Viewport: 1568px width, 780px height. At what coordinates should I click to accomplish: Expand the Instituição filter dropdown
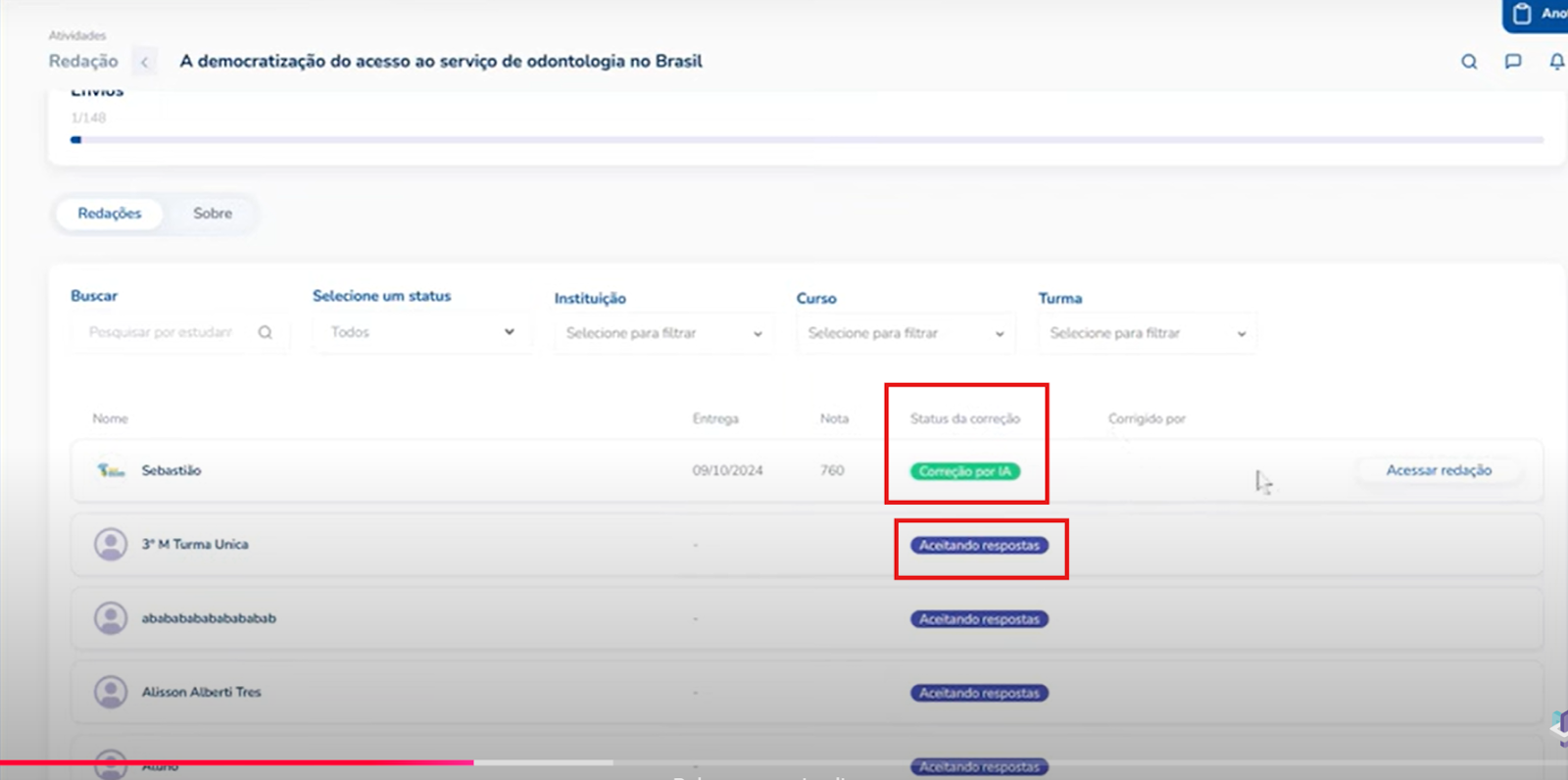pos(663,333)
